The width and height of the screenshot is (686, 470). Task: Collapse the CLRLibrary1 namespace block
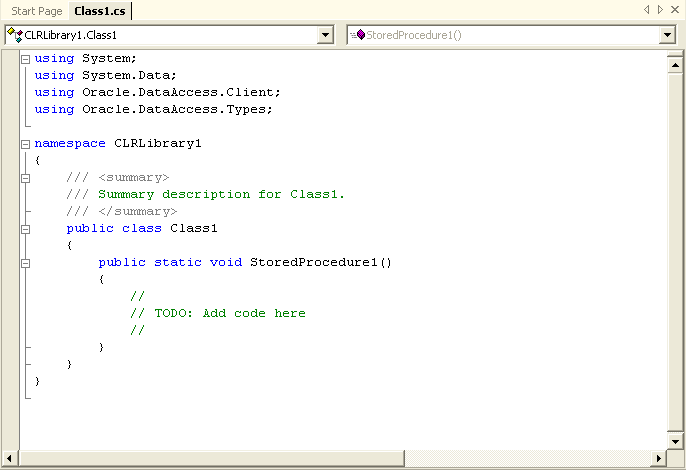[x=26, y=144]
